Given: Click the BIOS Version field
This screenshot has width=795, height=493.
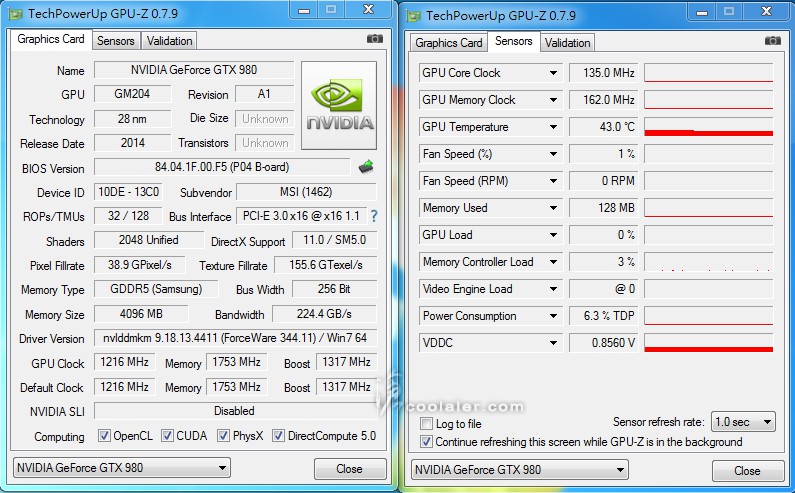Looking at the screenshot, I should [x=222, y=167].
